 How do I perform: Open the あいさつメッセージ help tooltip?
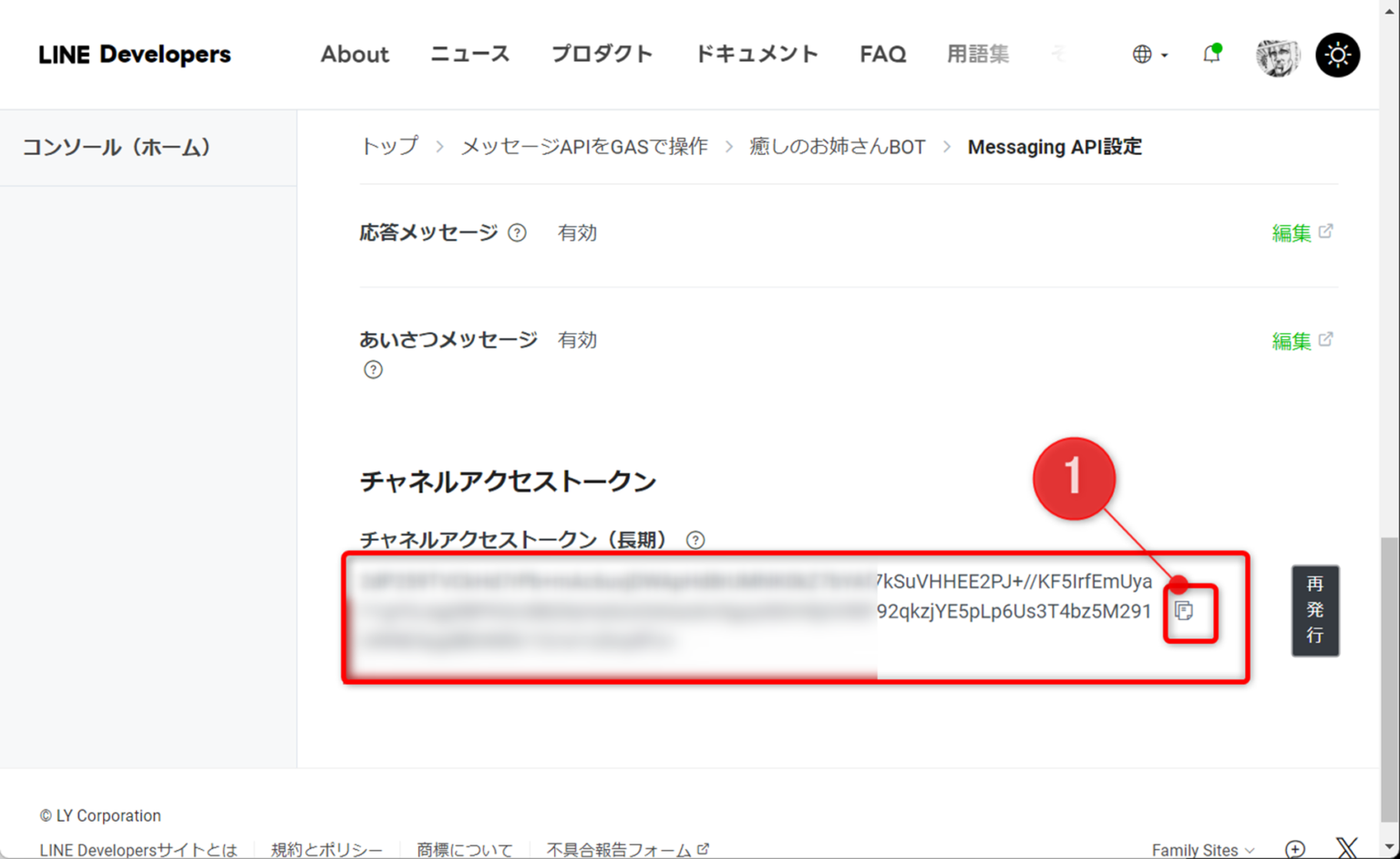[x=373, y=369]
